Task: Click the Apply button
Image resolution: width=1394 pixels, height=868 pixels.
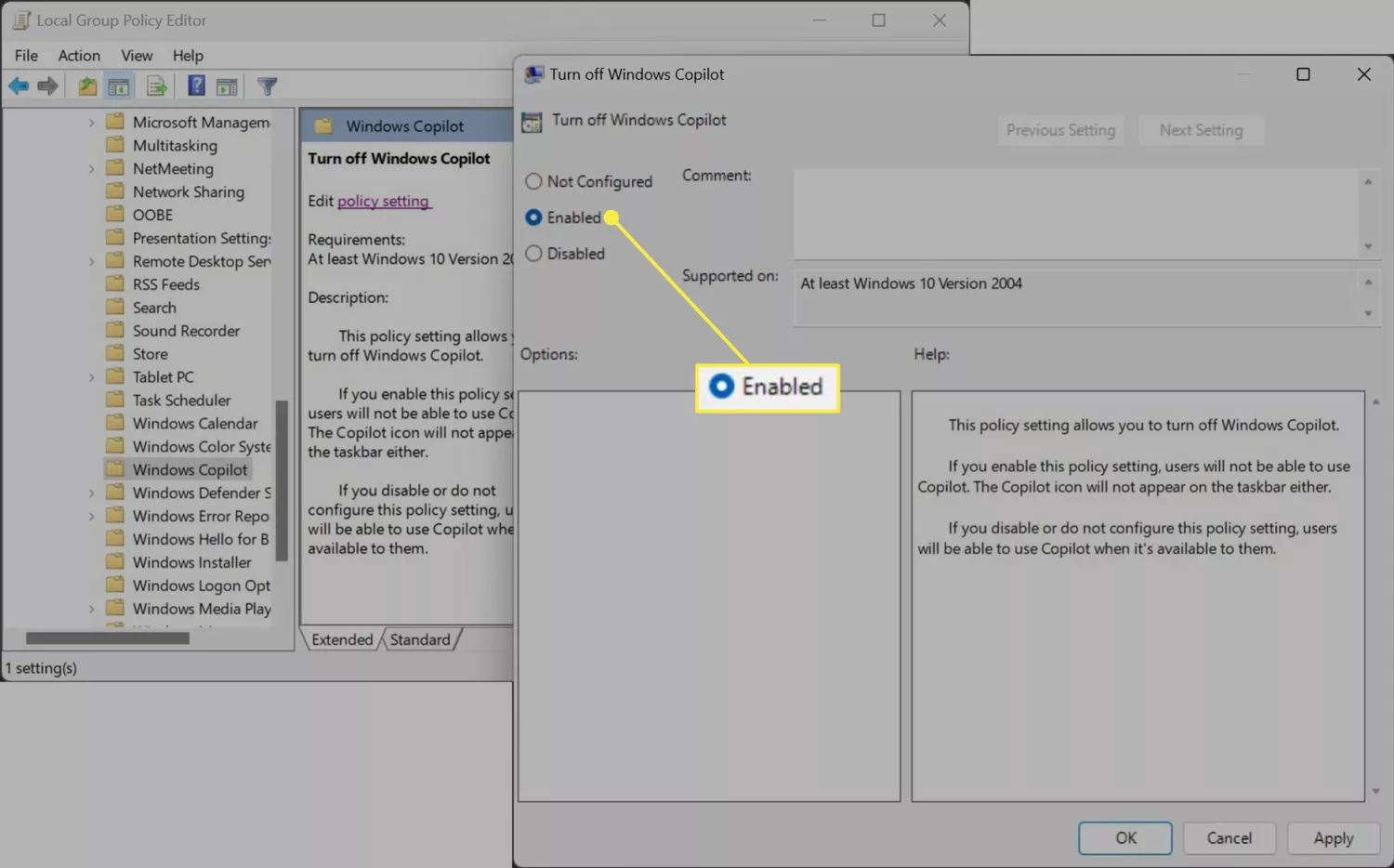Action: [1334, 838]
